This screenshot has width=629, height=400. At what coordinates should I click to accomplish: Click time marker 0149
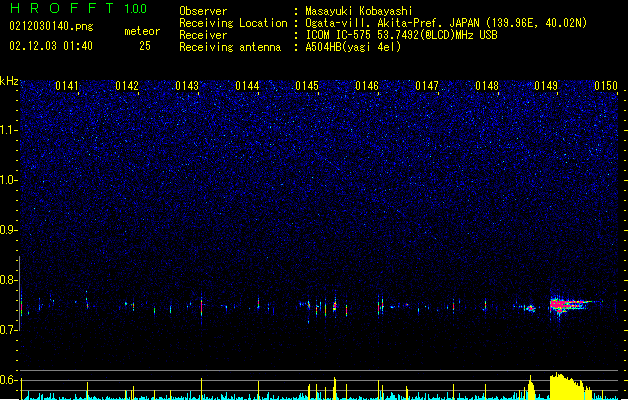point(546,86)
